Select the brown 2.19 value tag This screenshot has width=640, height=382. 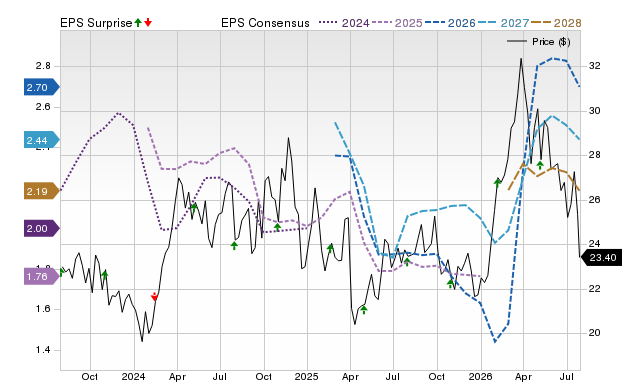pyautogui.click(x=42, y=191)
